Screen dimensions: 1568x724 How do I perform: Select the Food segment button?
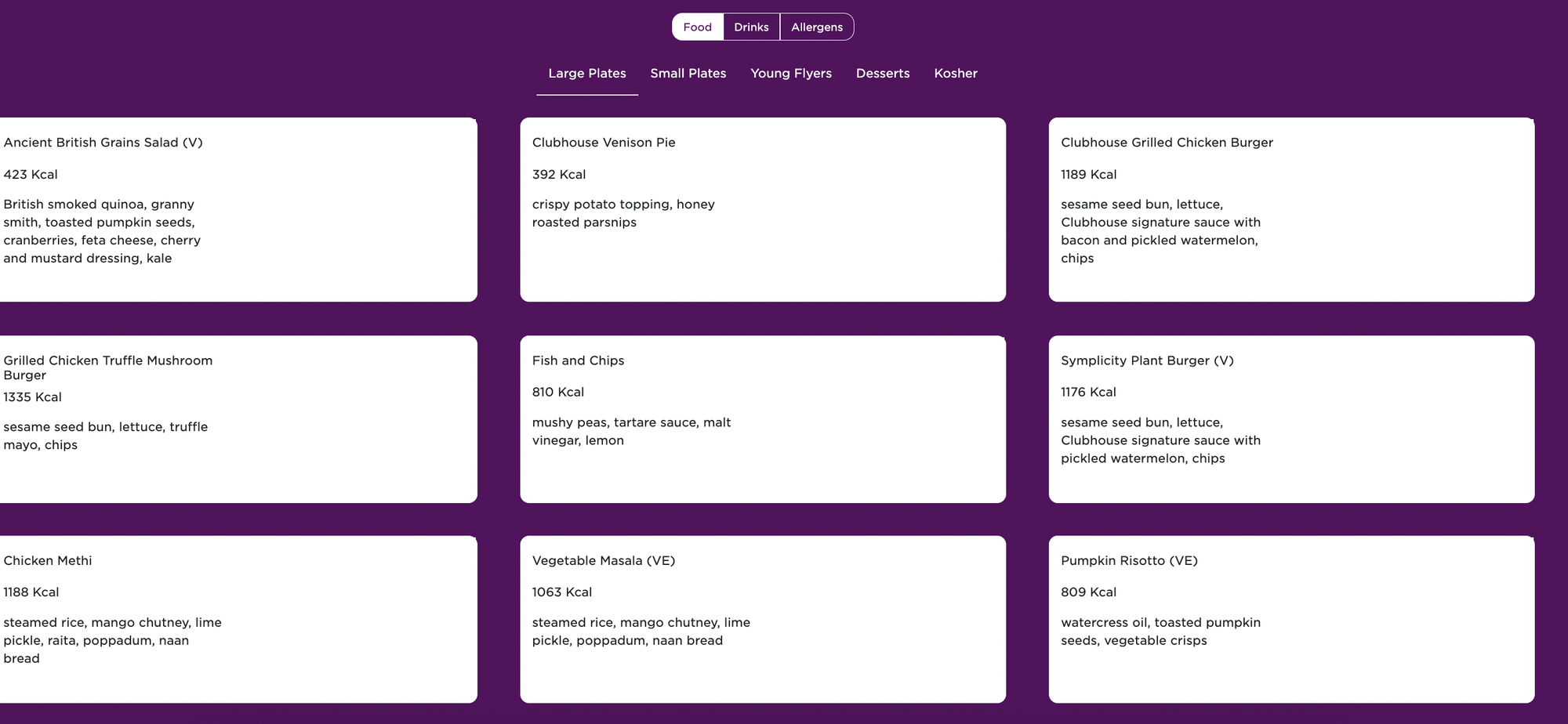(x=698, y=27)
